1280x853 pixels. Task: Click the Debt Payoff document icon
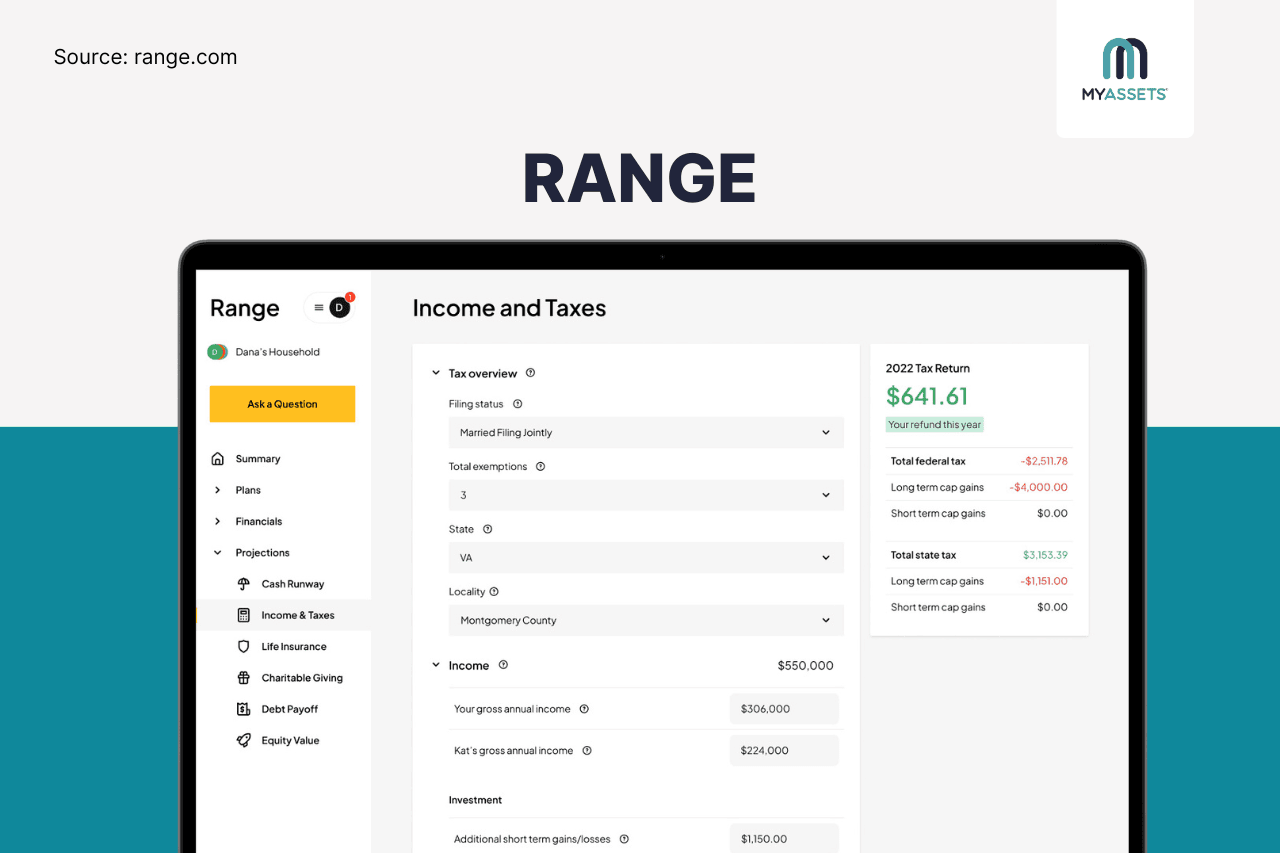tap(243, 709)
